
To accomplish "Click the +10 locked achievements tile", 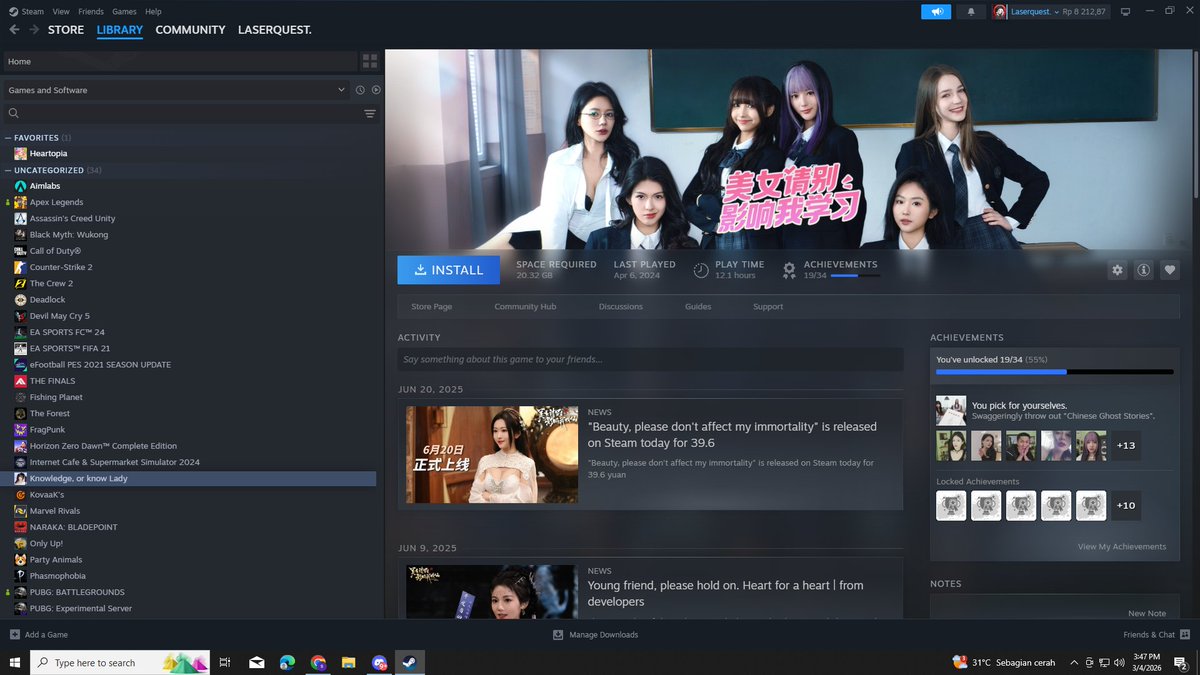I will (x=1126, y=505).
